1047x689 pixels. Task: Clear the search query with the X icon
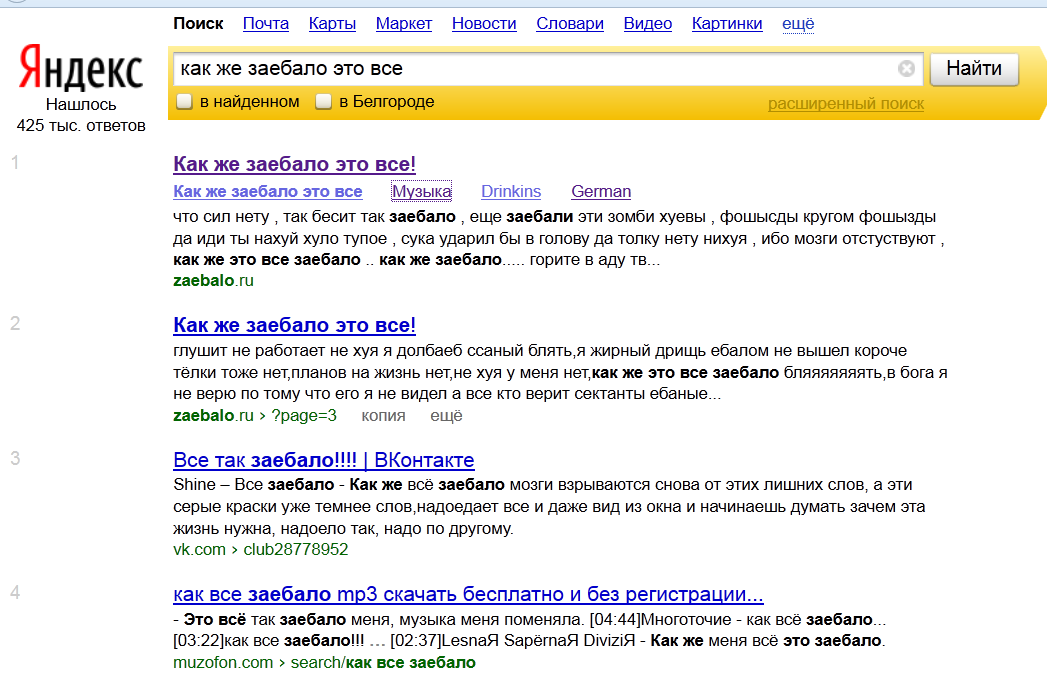point(906,69)
